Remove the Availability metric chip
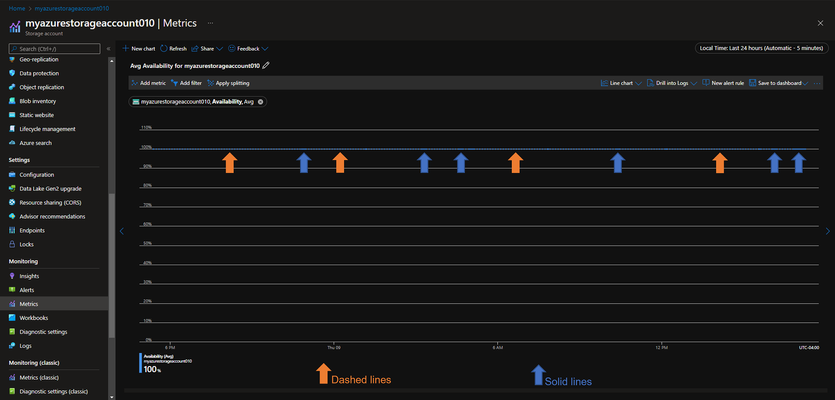Image resolution: width=835 pixels, height=400 pixels. pos(260,102)
